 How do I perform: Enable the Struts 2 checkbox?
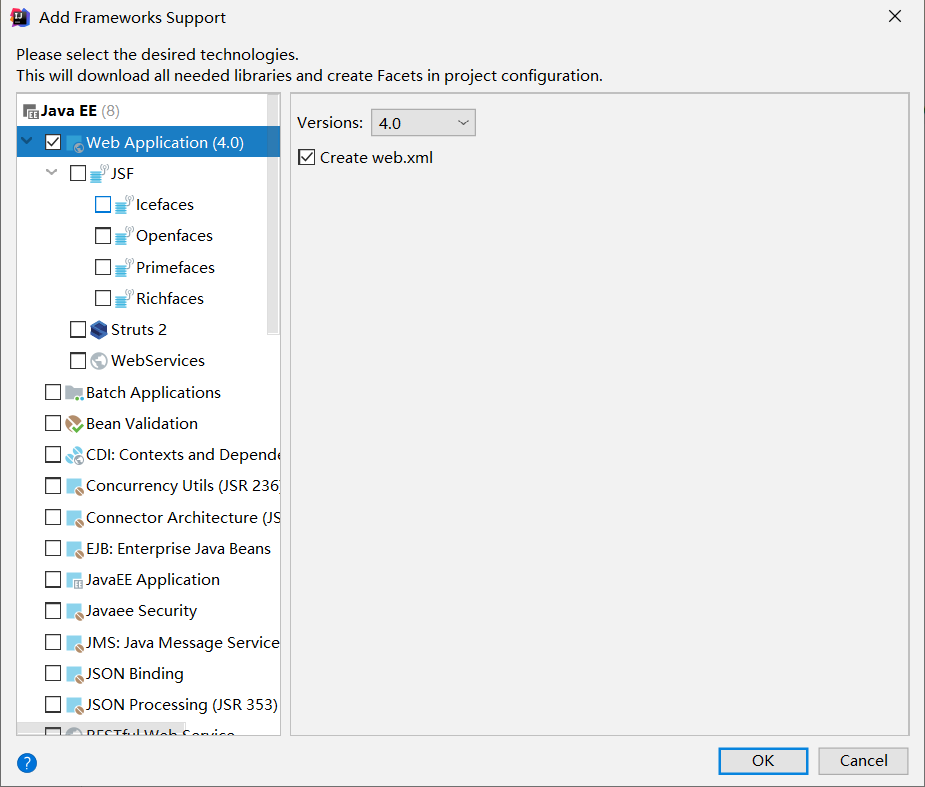click(78, 329)
